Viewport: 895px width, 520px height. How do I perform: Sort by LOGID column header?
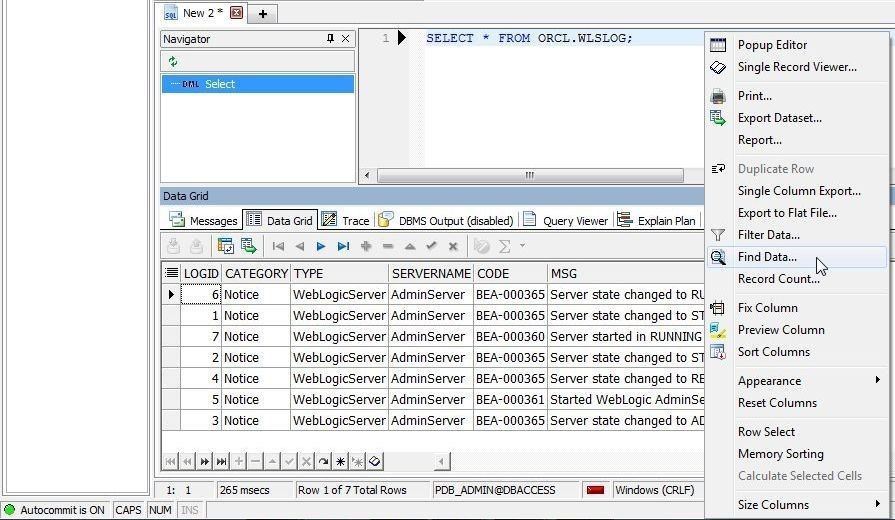pyautogui.click(x=201, y=273)
